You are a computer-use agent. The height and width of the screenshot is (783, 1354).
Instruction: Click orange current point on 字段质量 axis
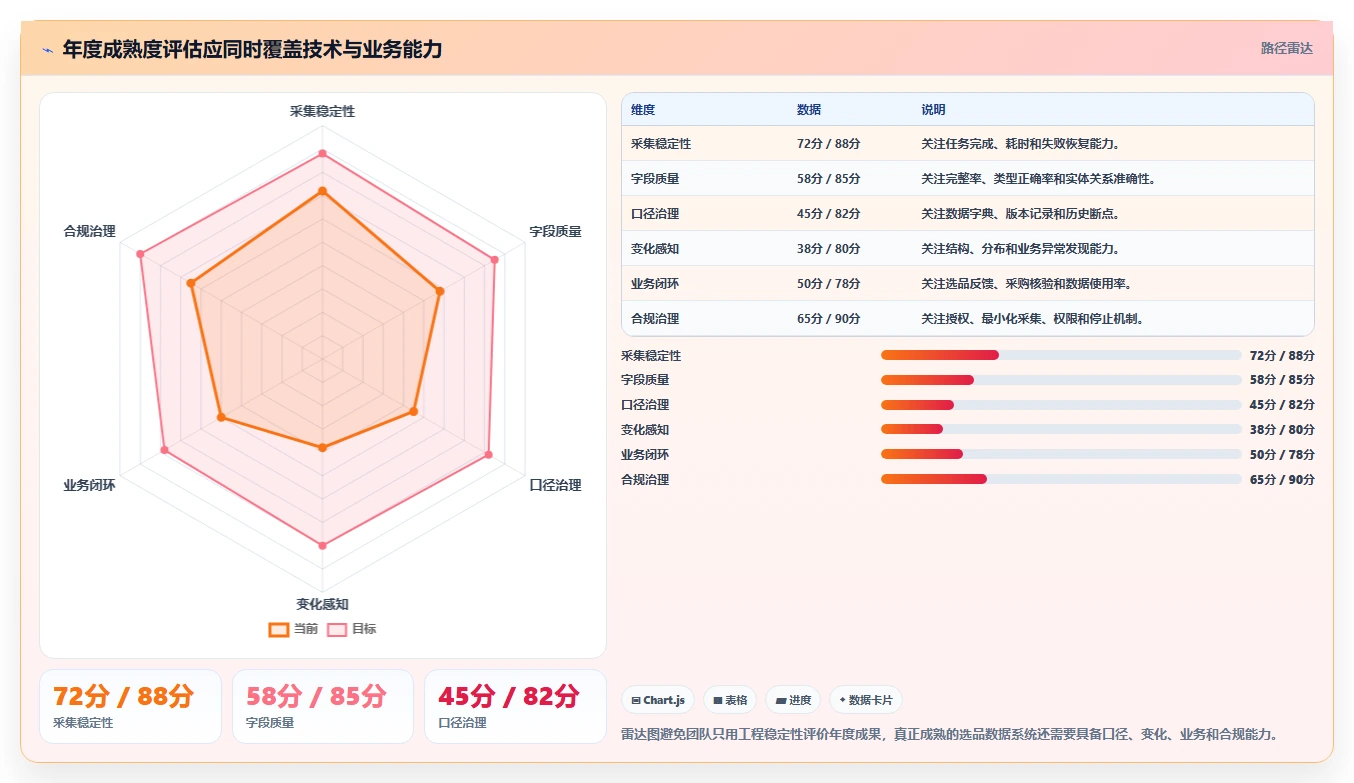coord(439,291)
